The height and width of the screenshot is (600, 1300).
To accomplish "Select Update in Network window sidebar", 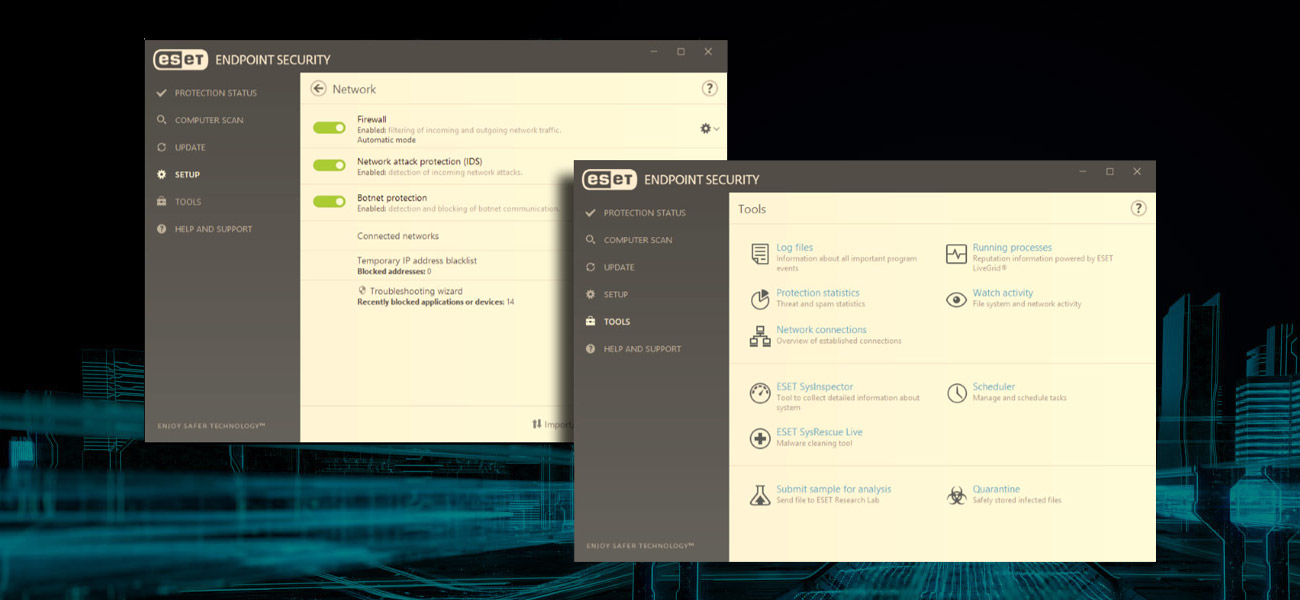I will (190, 147).
